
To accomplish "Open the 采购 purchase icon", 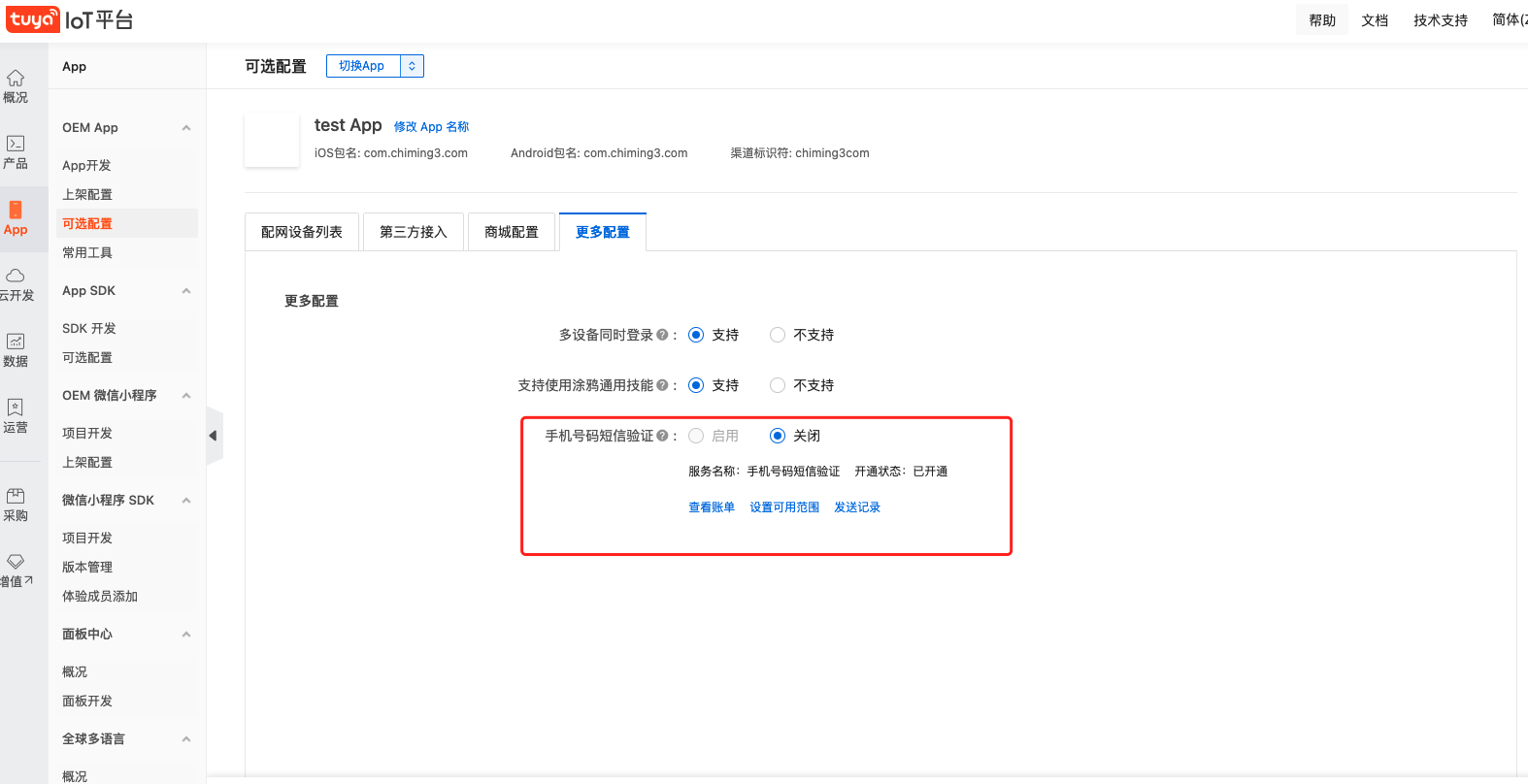I will pyautogui.click(x=16, y=497).
